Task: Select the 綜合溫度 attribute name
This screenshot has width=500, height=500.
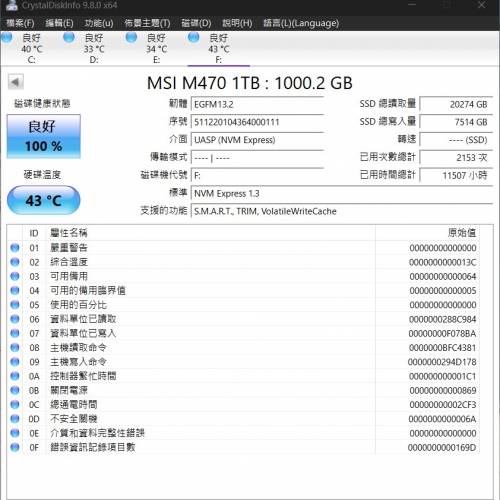Action: pos(69,262)
